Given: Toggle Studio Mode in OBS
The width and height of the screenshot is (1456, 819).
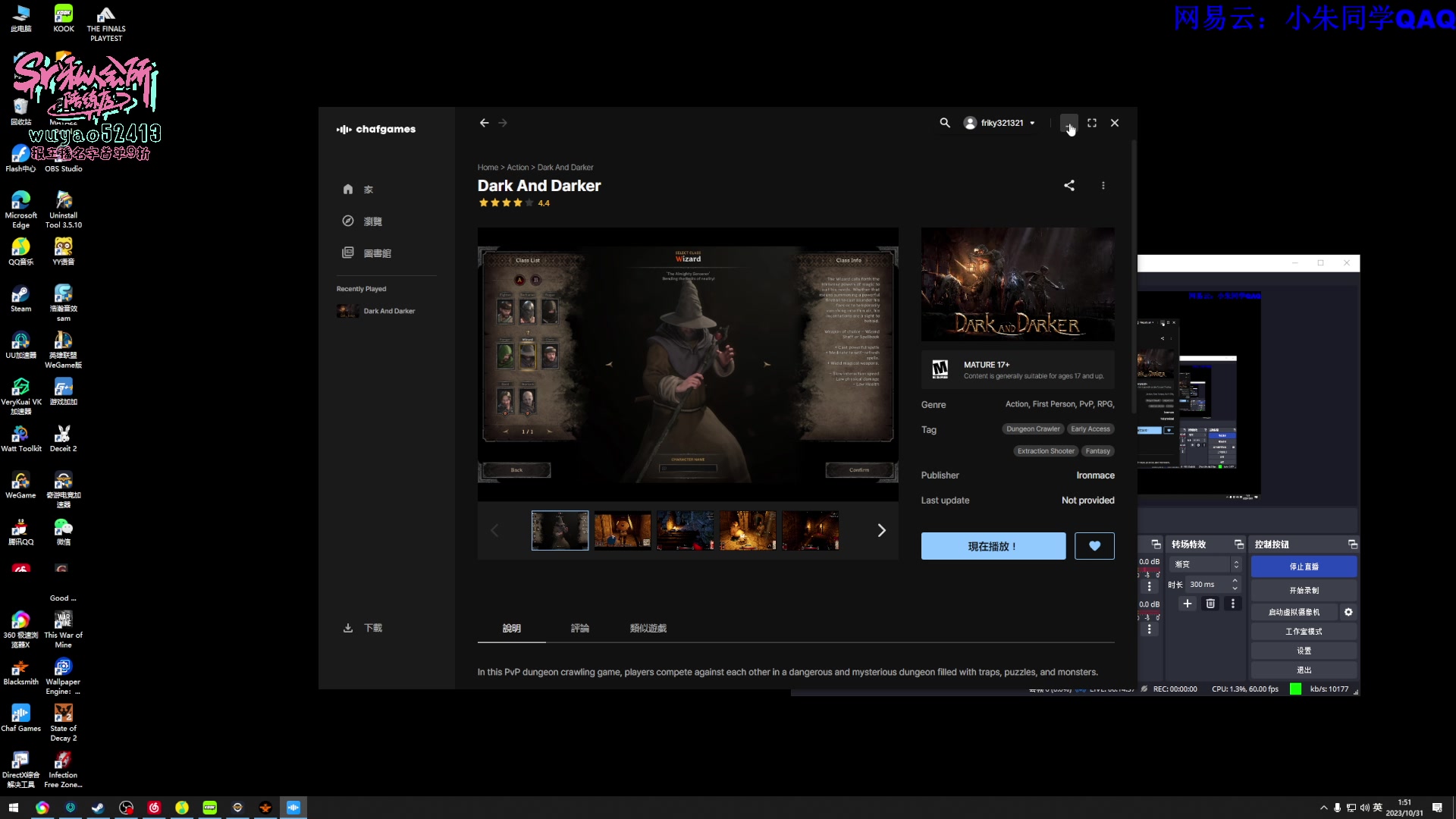Looking at the screenshot, I should click(1304, 632).
